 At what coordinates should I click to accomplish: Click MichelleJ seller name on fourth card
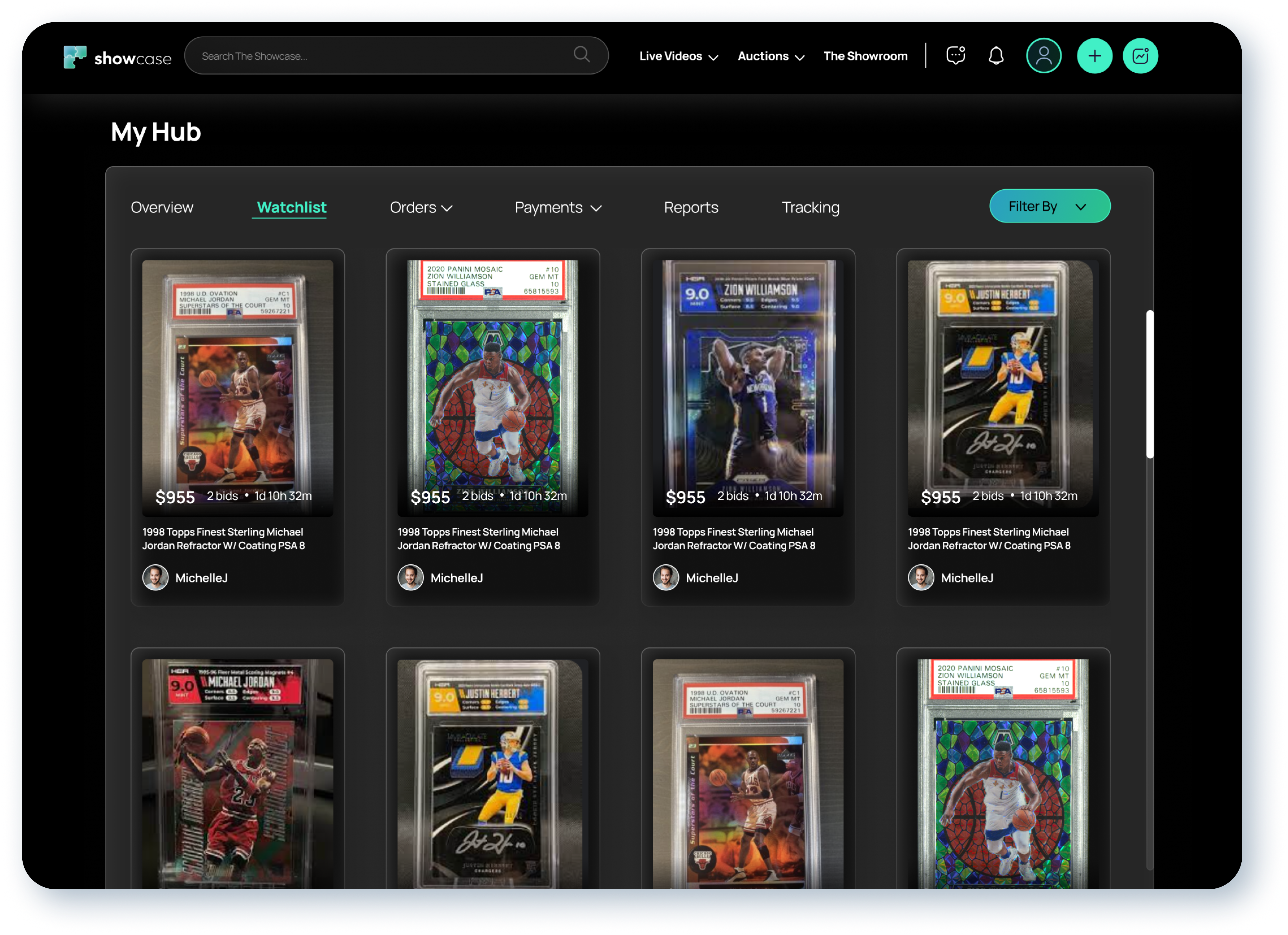click(967, 577)
